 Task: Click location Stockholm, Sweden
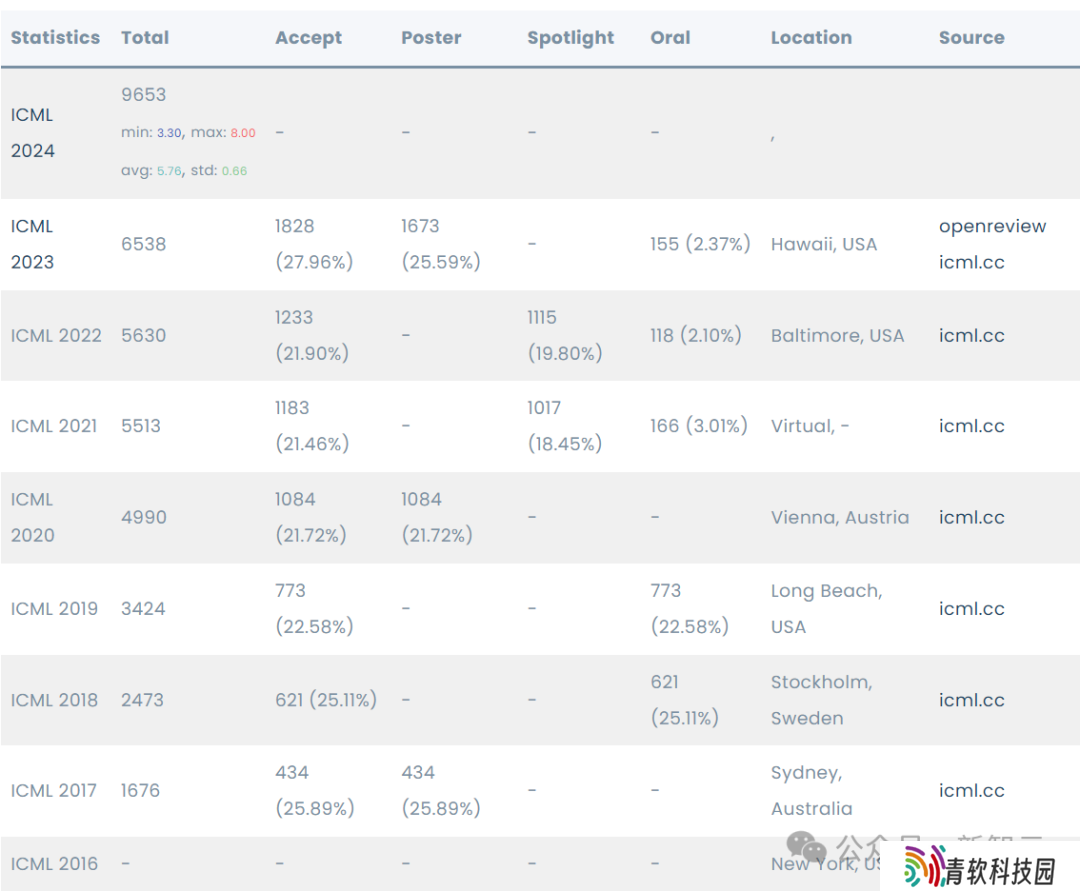click(x=822, y=700)
